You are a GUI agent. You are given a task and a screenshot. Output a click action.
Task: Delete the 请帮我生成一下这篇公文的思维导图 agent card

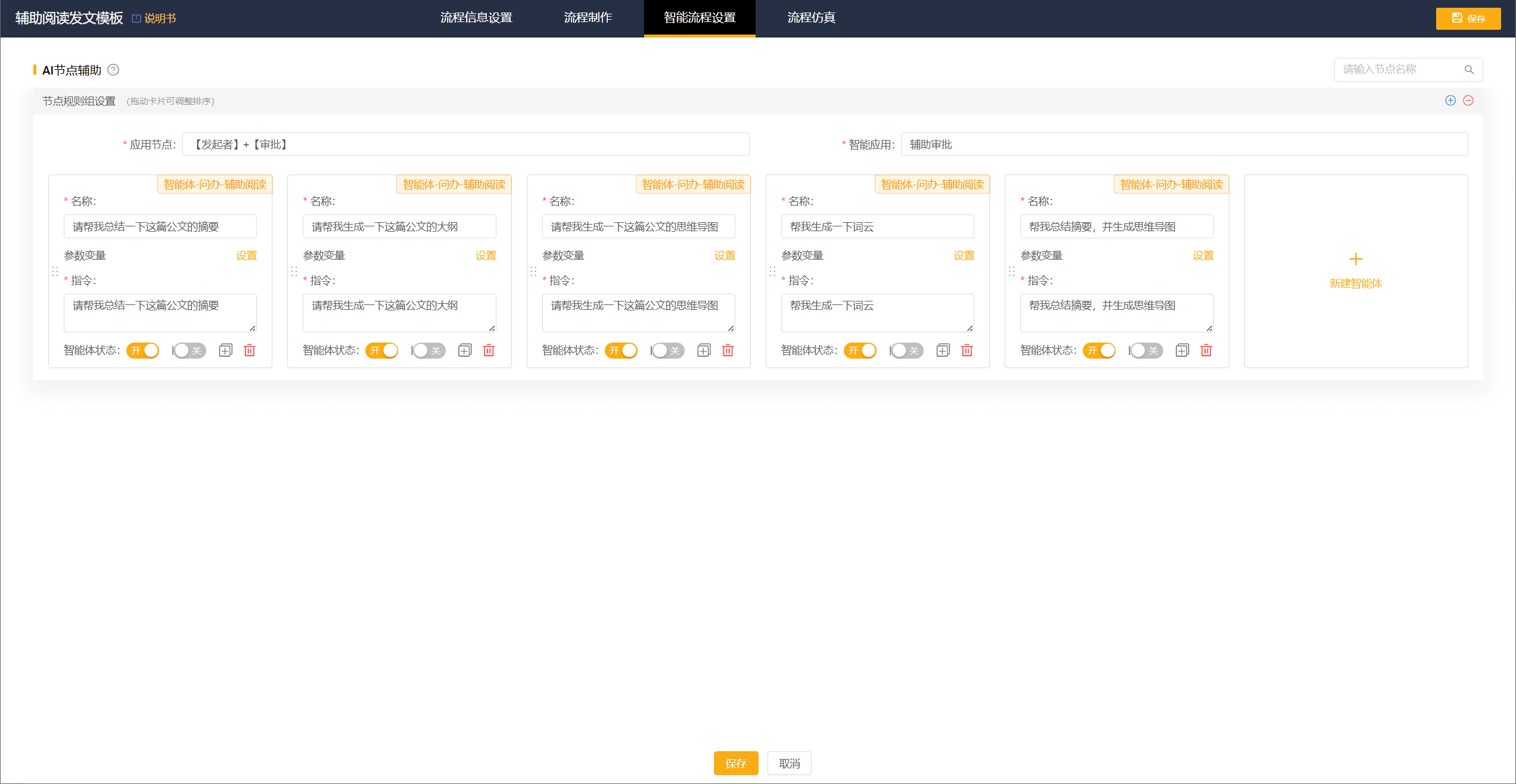(x=728, y=350)
